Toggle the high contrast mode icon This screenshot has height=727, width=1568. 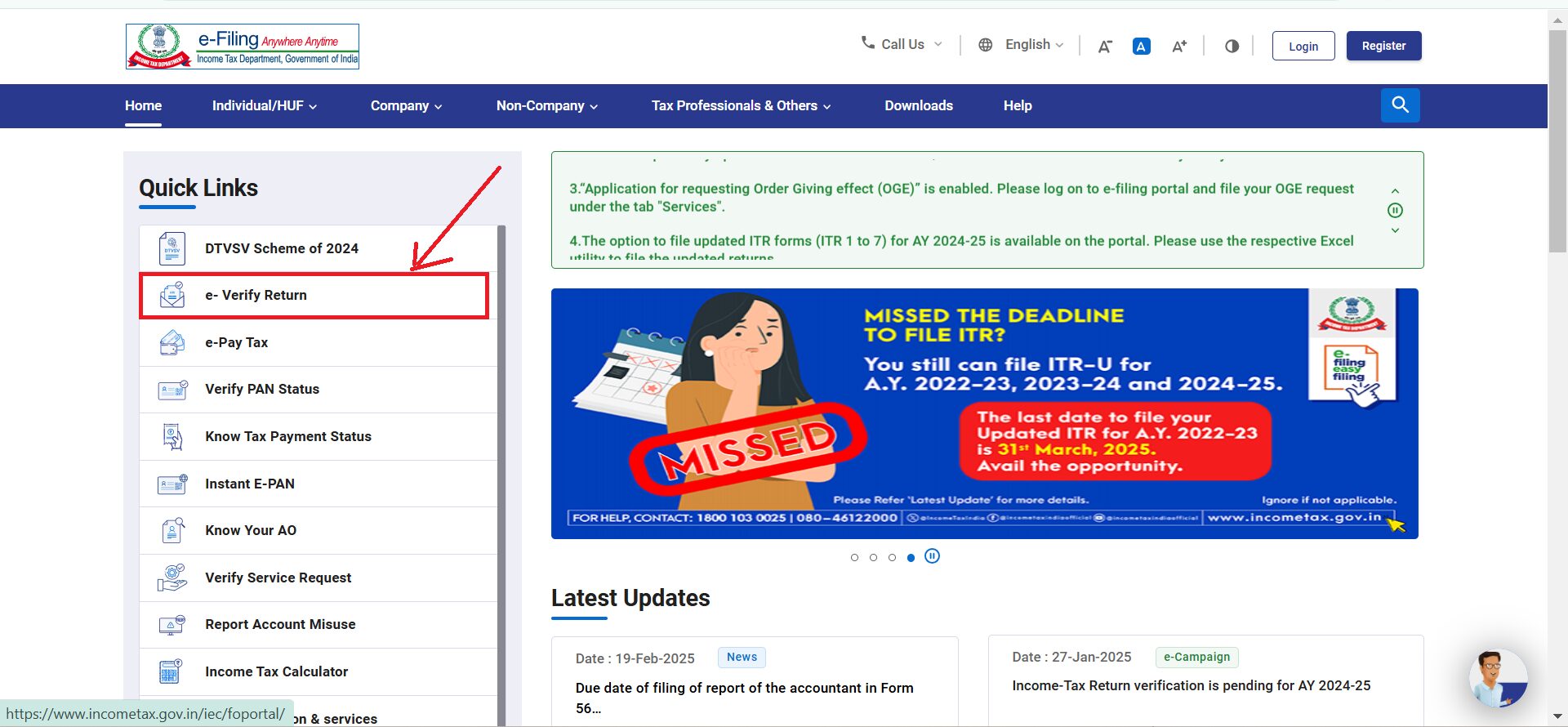[1232, 47]
